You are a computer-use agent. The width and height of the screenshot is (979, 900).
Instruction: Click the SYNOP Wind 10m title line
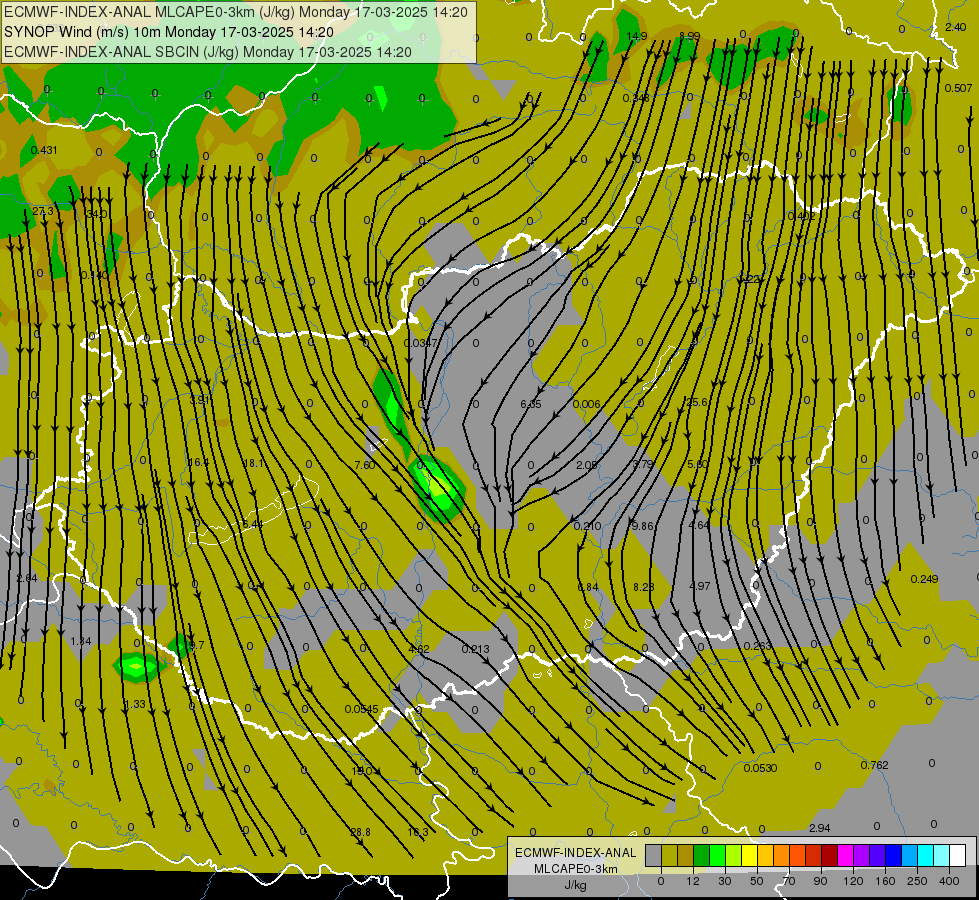(169, 32)
